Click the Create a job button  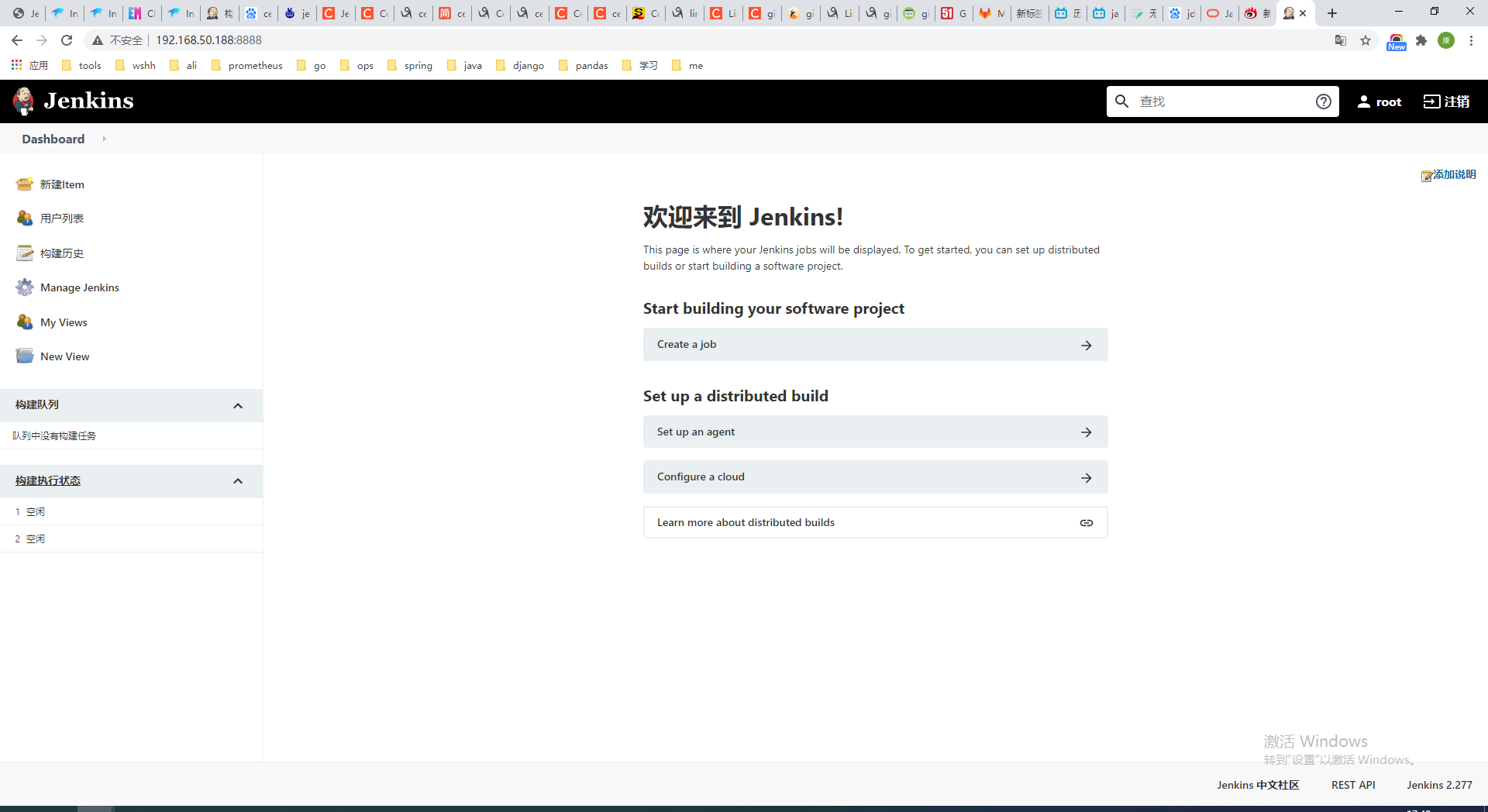coord(876,345)
